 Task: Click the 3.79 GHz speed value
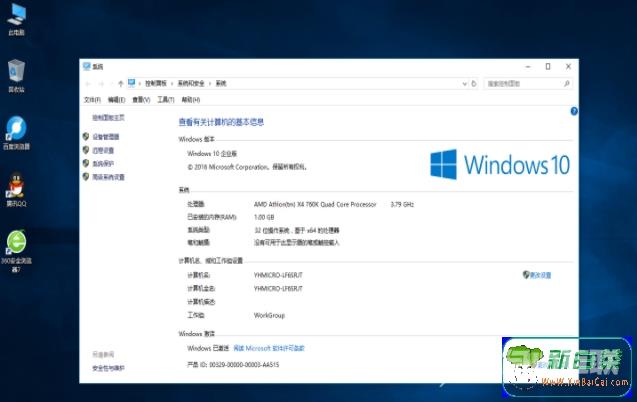coord(402,204)
